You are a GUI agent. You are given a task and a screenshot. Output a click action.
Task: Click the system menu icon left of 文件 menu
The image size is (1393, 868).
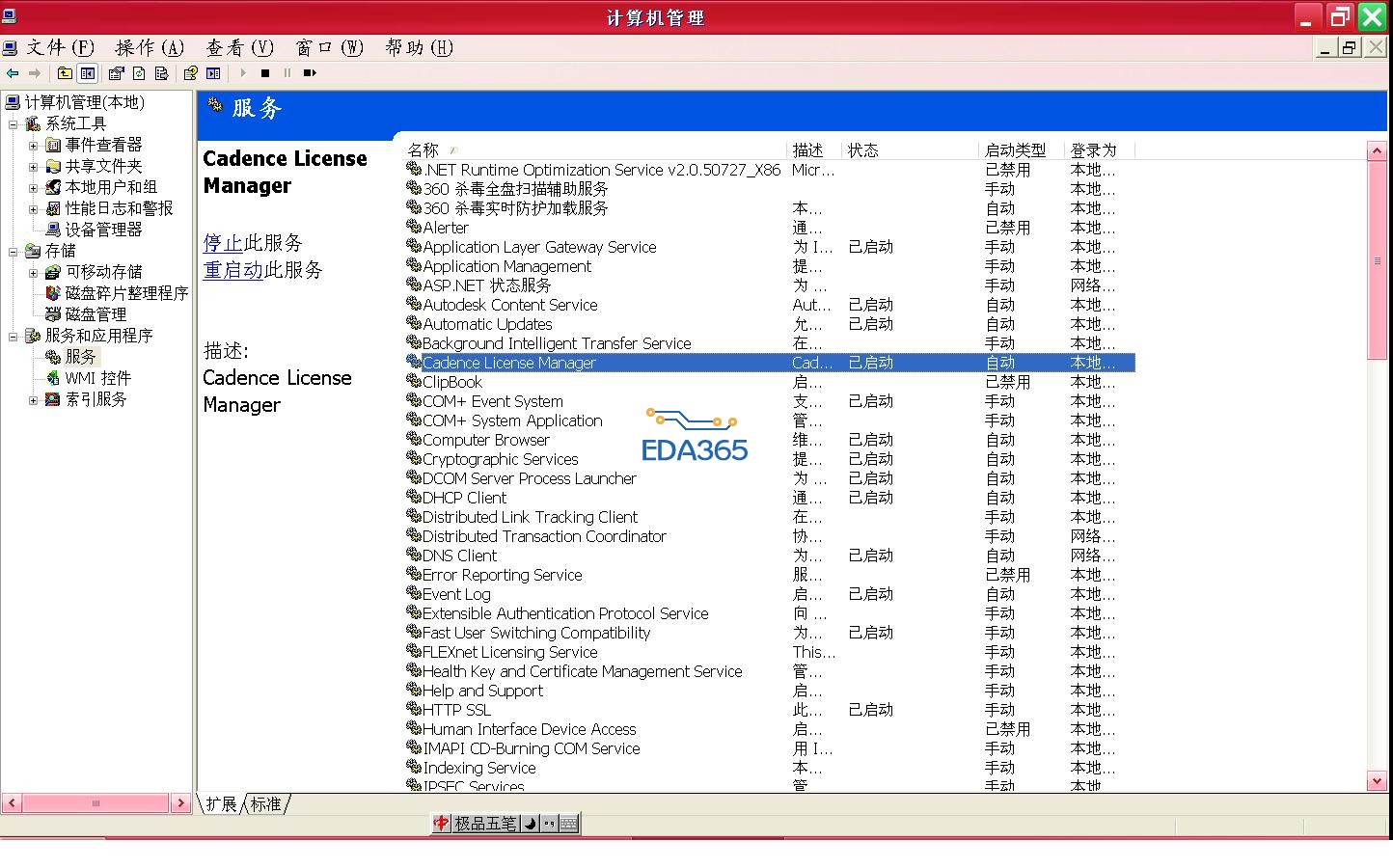coord(11,47)
